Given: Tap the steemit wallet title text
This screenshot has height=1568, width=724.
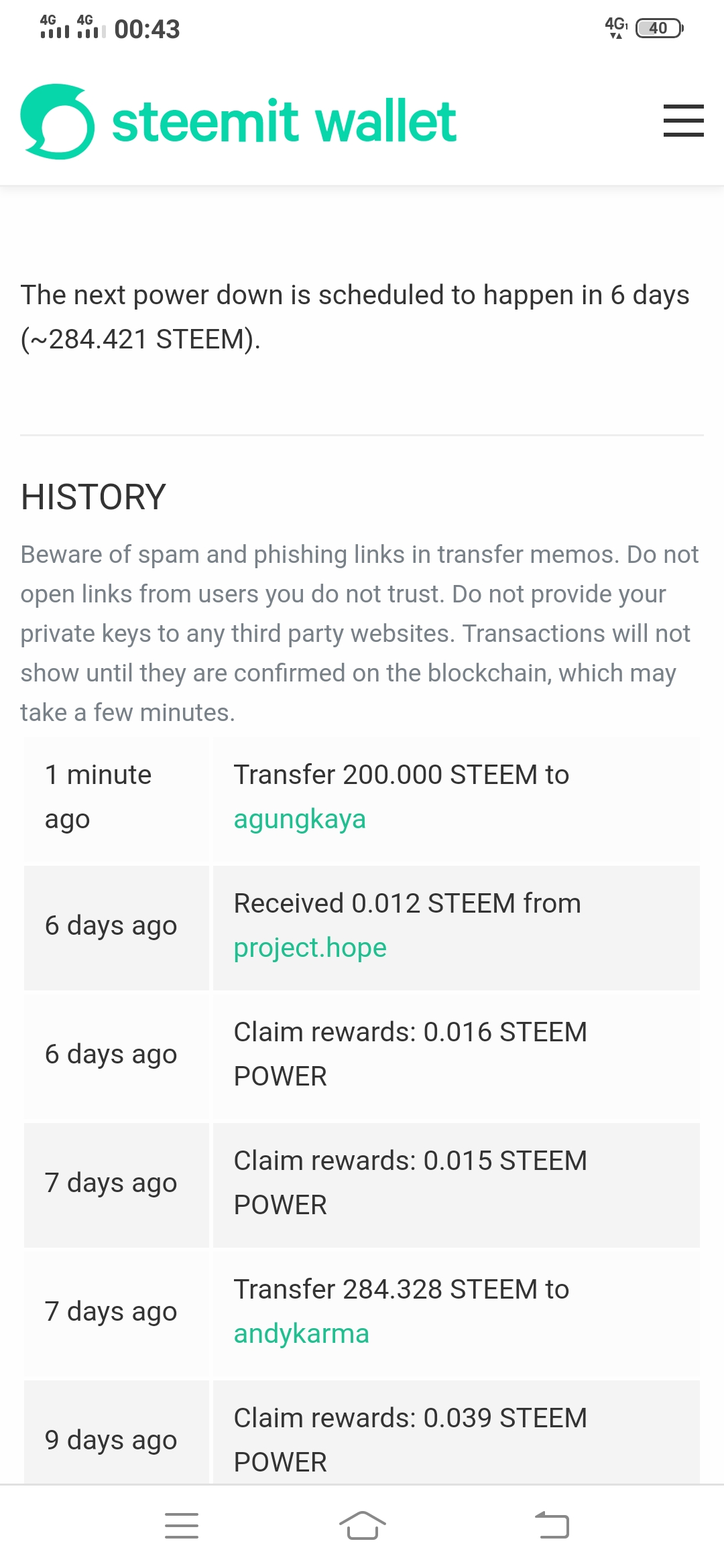Looking at the screenshot, I should 284,121.
